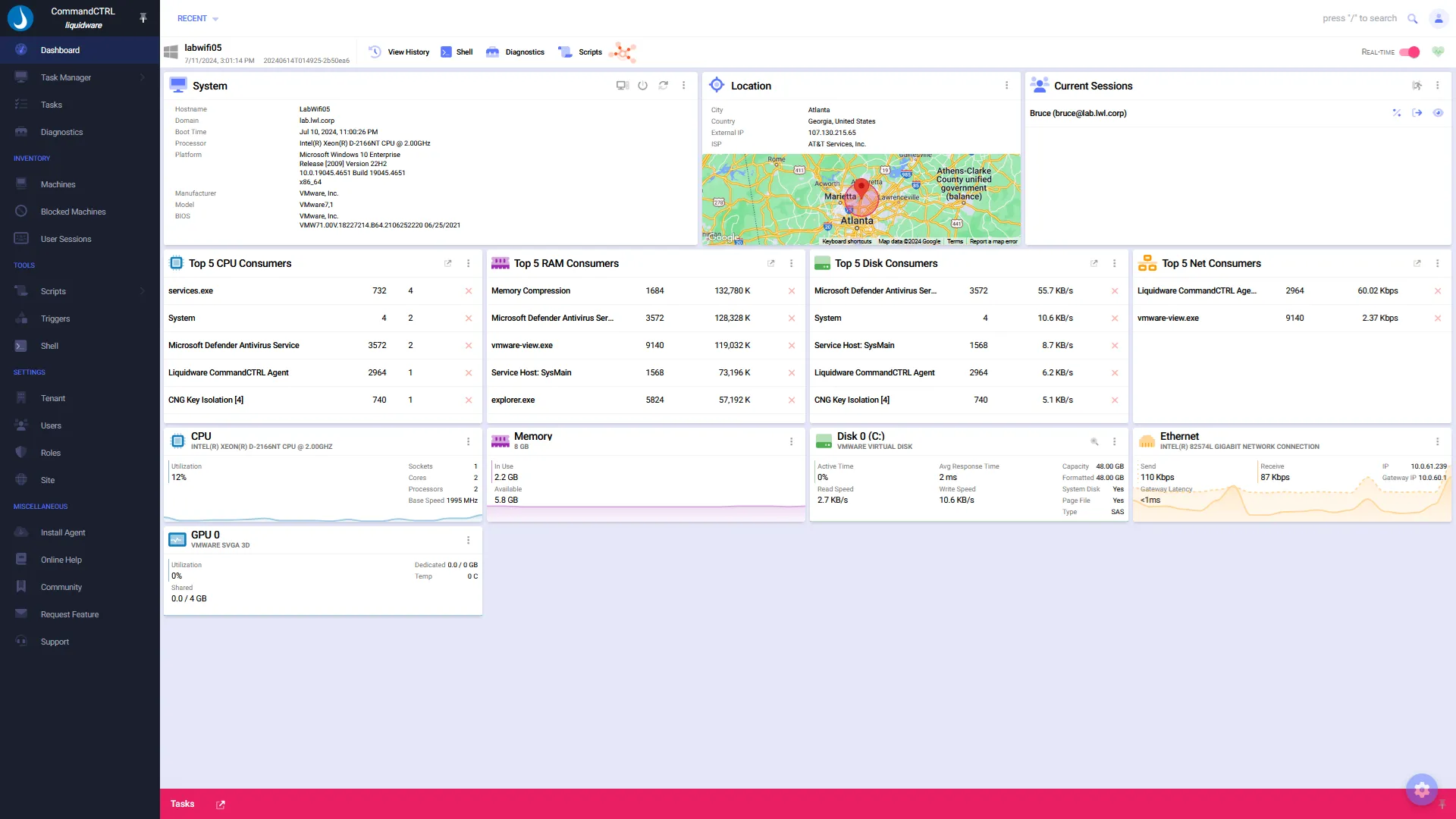
Task: Open Top 5 Disk Consumers three-dot menu
Action: click(x=1115, y=263)
